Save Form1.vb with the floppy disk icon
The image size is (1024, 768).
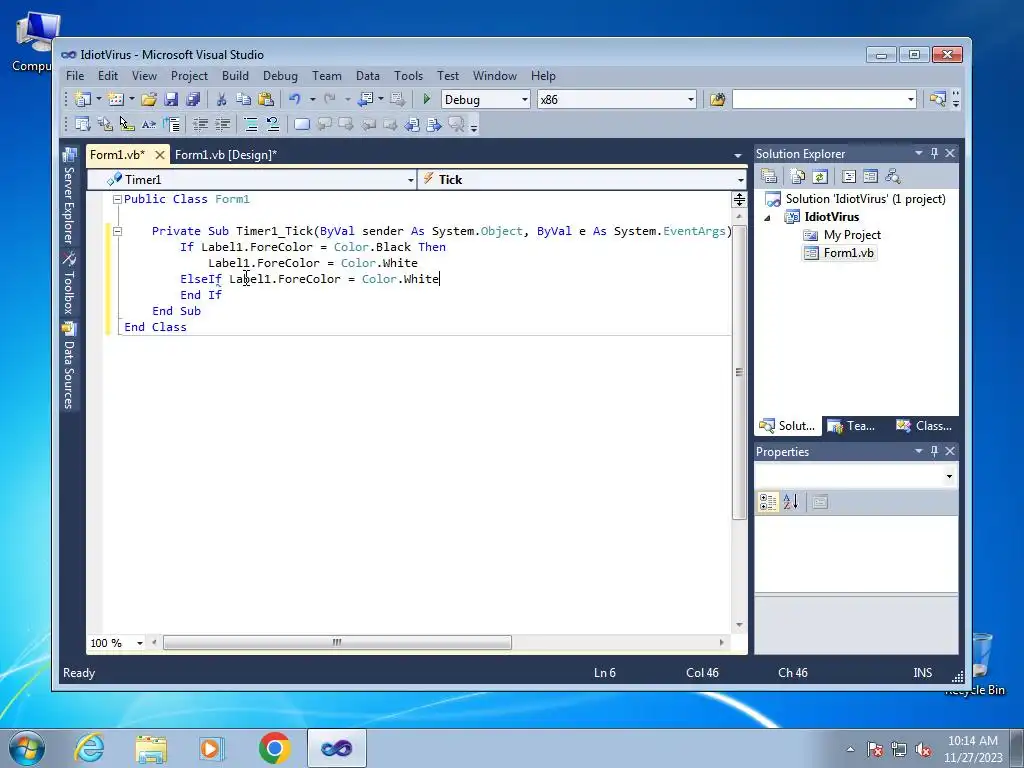click(171, 99)
